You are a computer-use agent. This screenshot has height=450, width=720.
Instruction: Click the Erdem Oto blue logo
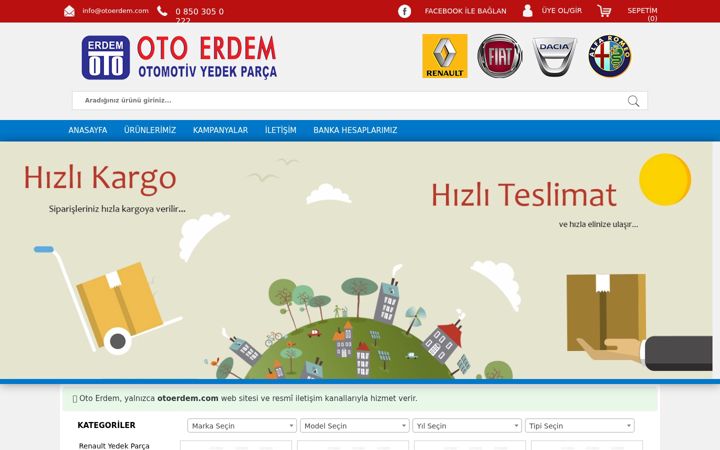[106, 57]
